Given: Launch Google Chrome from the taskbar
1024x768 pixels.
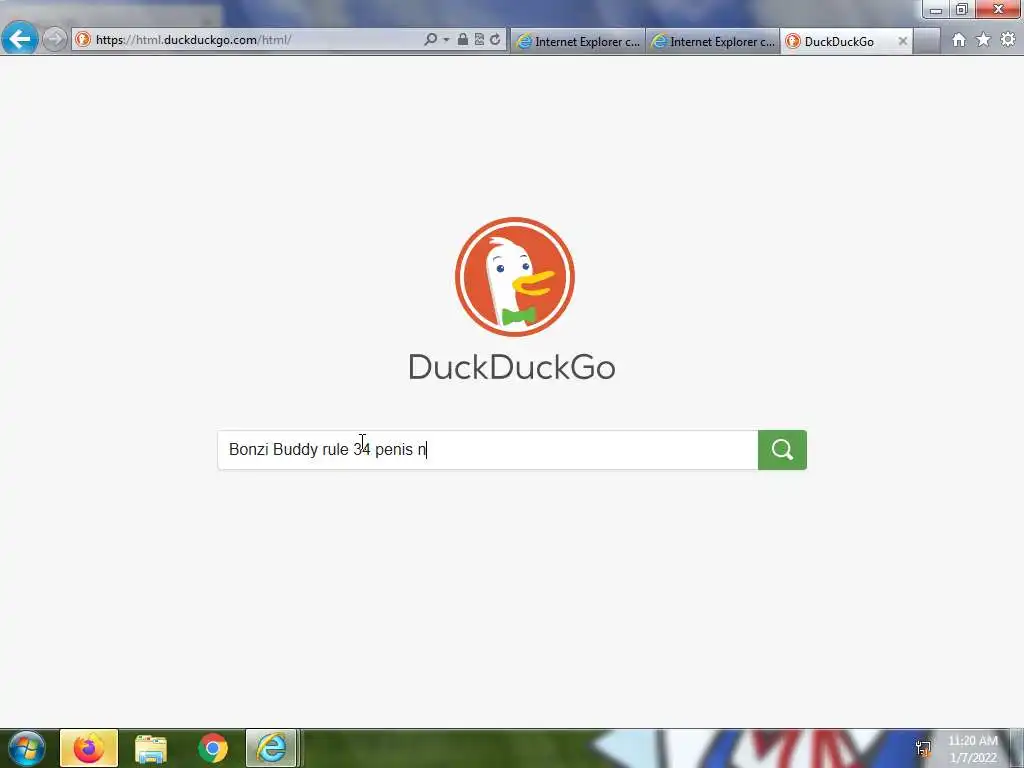Looking at the screenshot, I should click(213, 748).
